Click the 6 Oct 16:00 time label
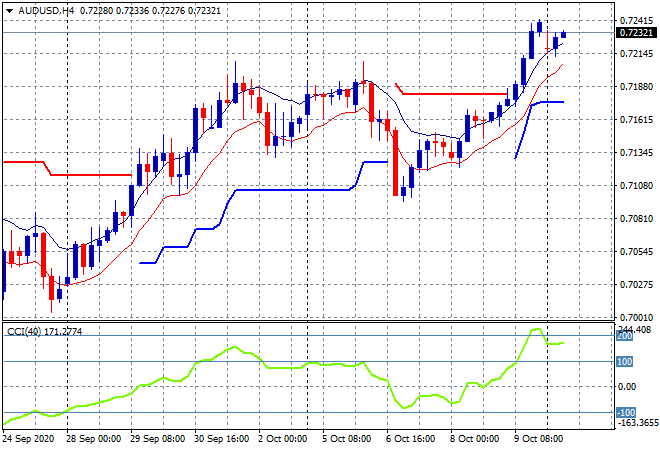The image size is (660, 450). (411, 439)
